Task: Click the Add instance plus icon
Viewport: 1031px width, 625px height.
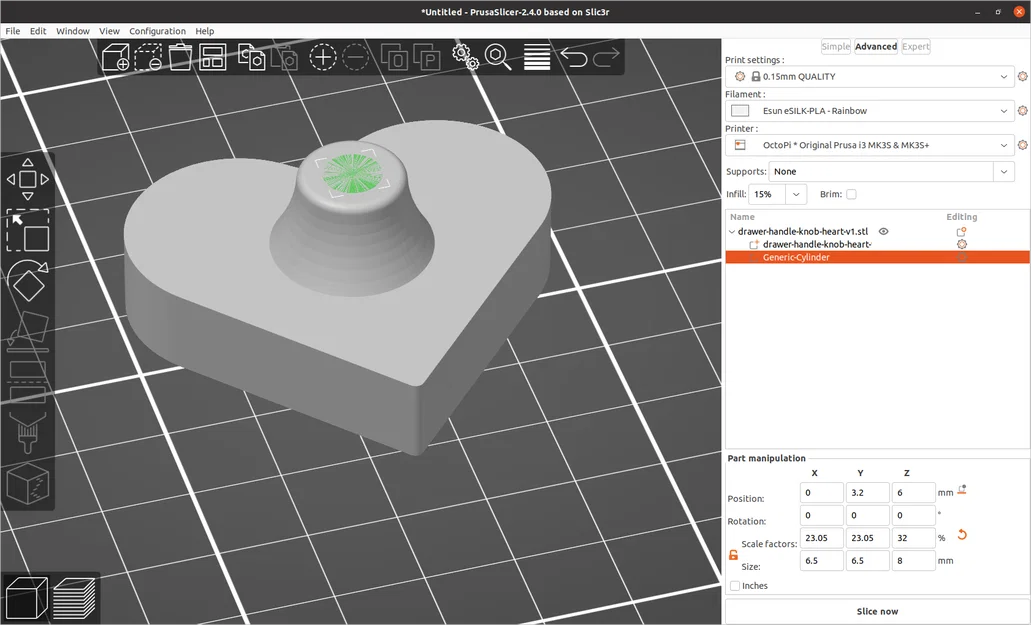Action: pos(322,57)
